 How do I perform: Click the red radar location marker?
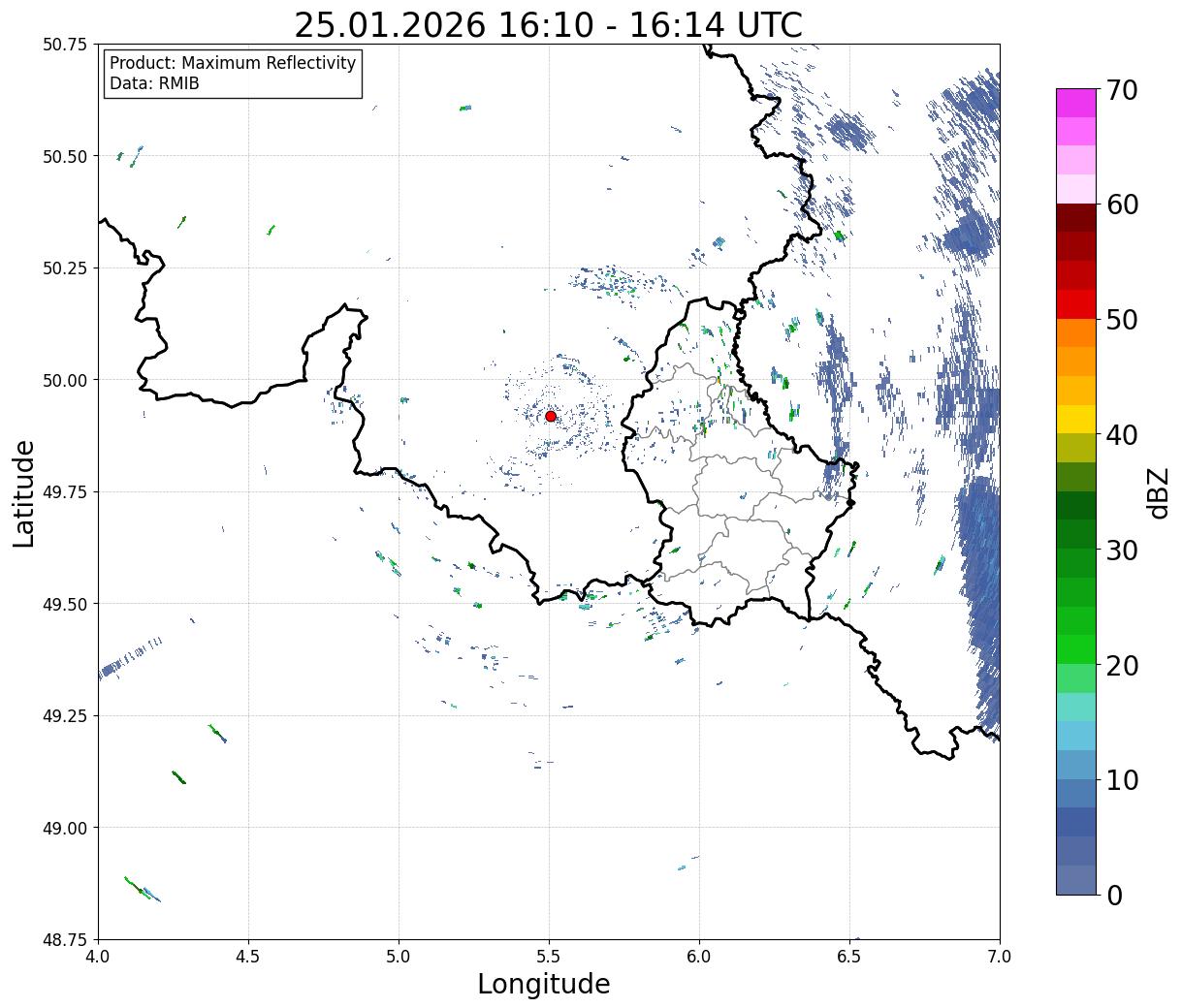pos(551,416)
